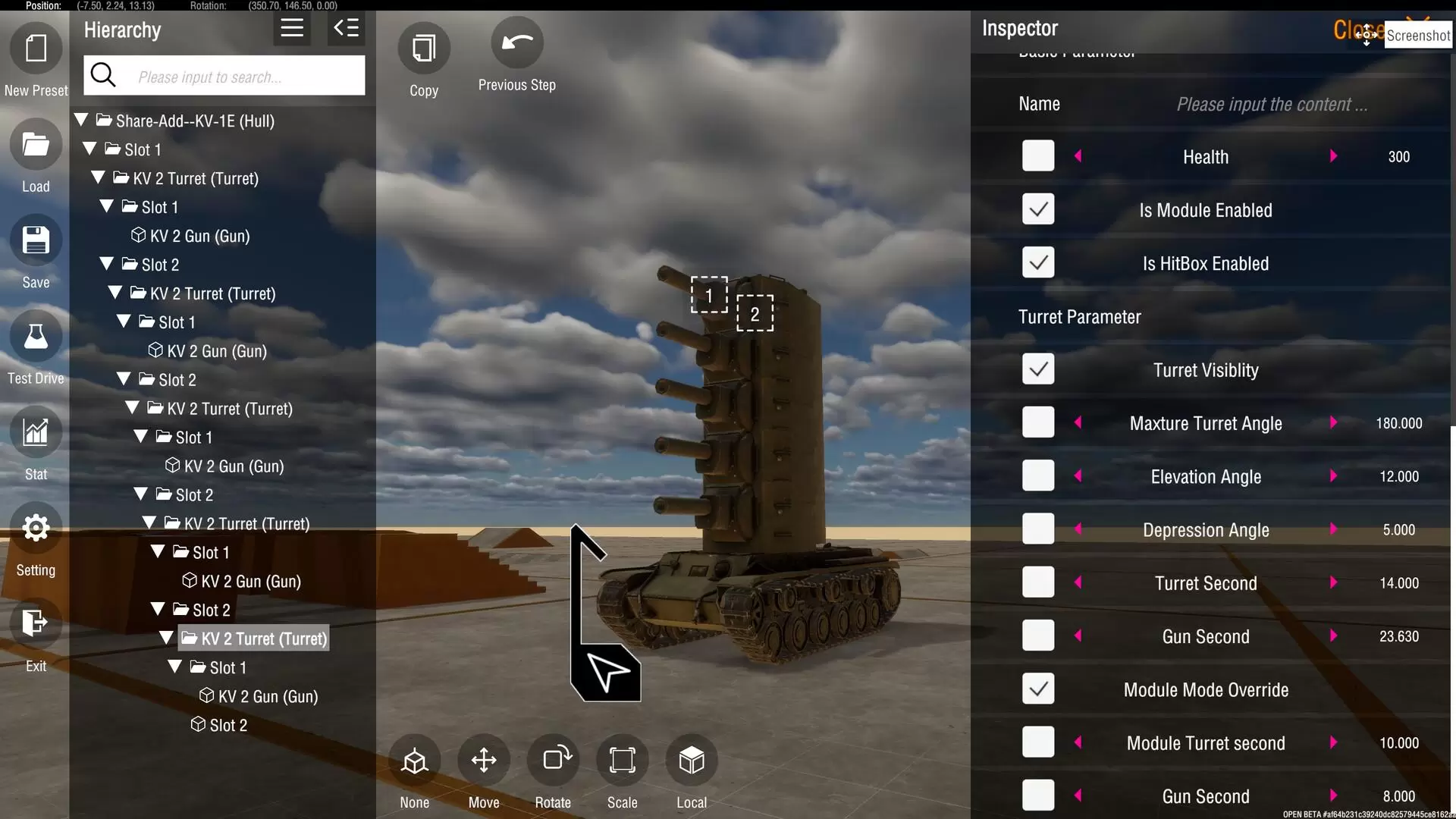Open the Load preset folder icon
Viewport: 1456px width, 819px height.
coord(36,145)
